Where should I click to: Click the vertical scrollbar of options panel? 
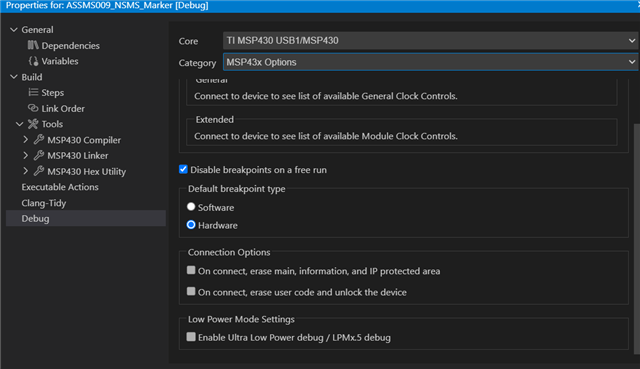click(637, 239)
